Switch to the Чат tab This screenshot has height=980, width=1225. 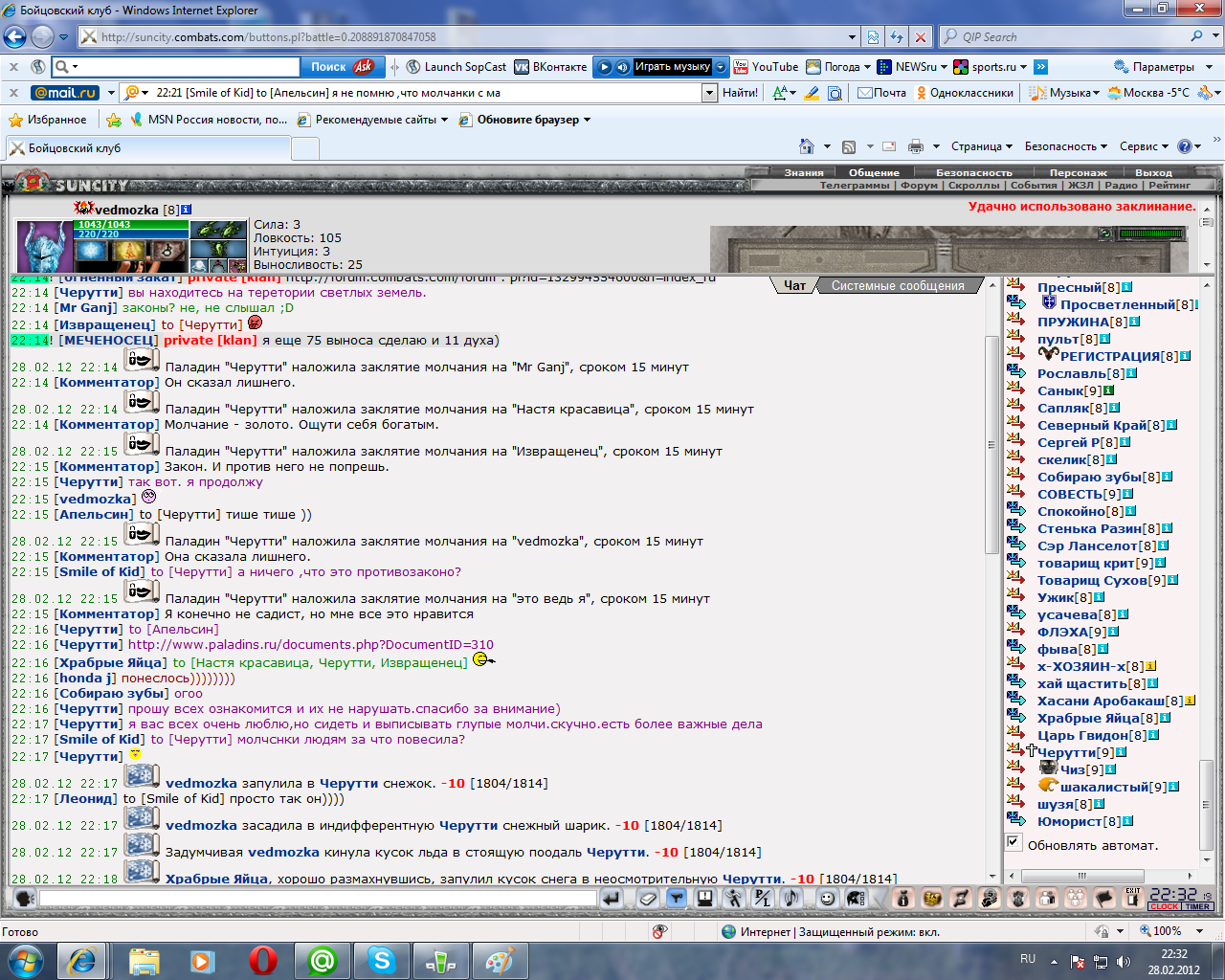click(x=794, y=285)
